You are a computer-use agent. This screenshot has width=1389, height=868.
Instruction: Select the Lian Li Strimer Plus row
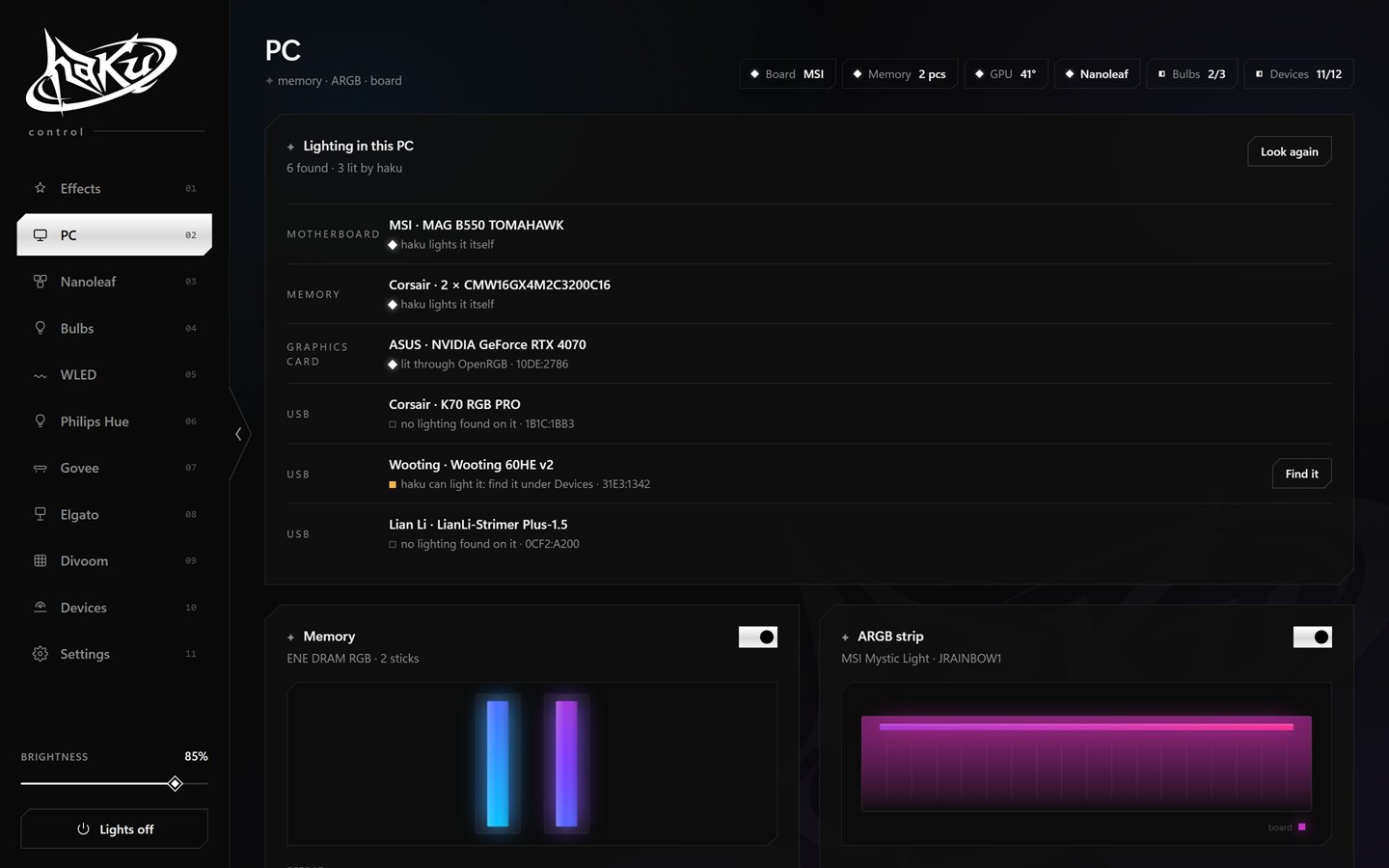pyautogui.click(x=809, y=533)
